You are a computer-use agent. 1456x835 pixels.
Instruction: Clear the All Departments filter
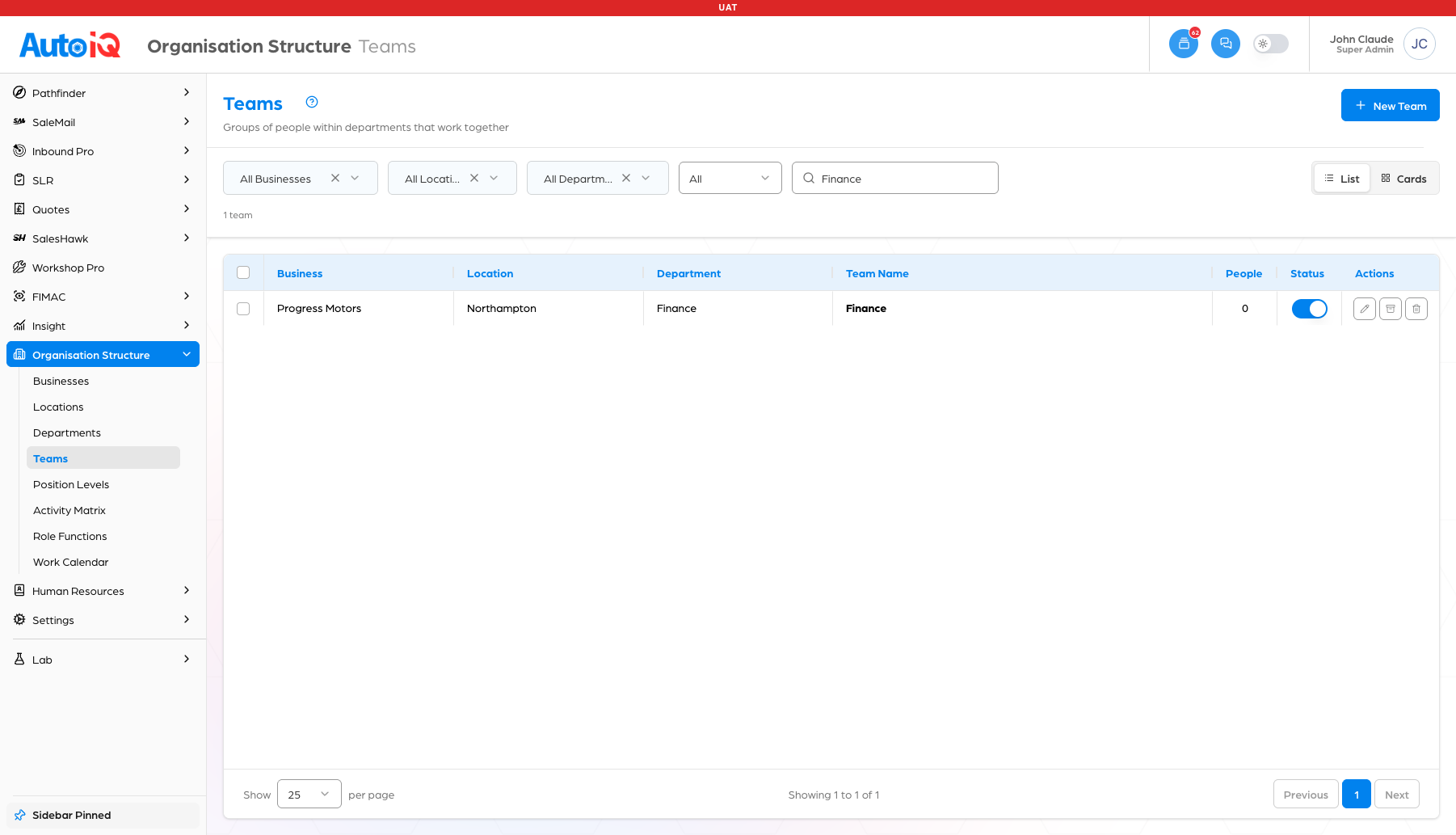626,178
